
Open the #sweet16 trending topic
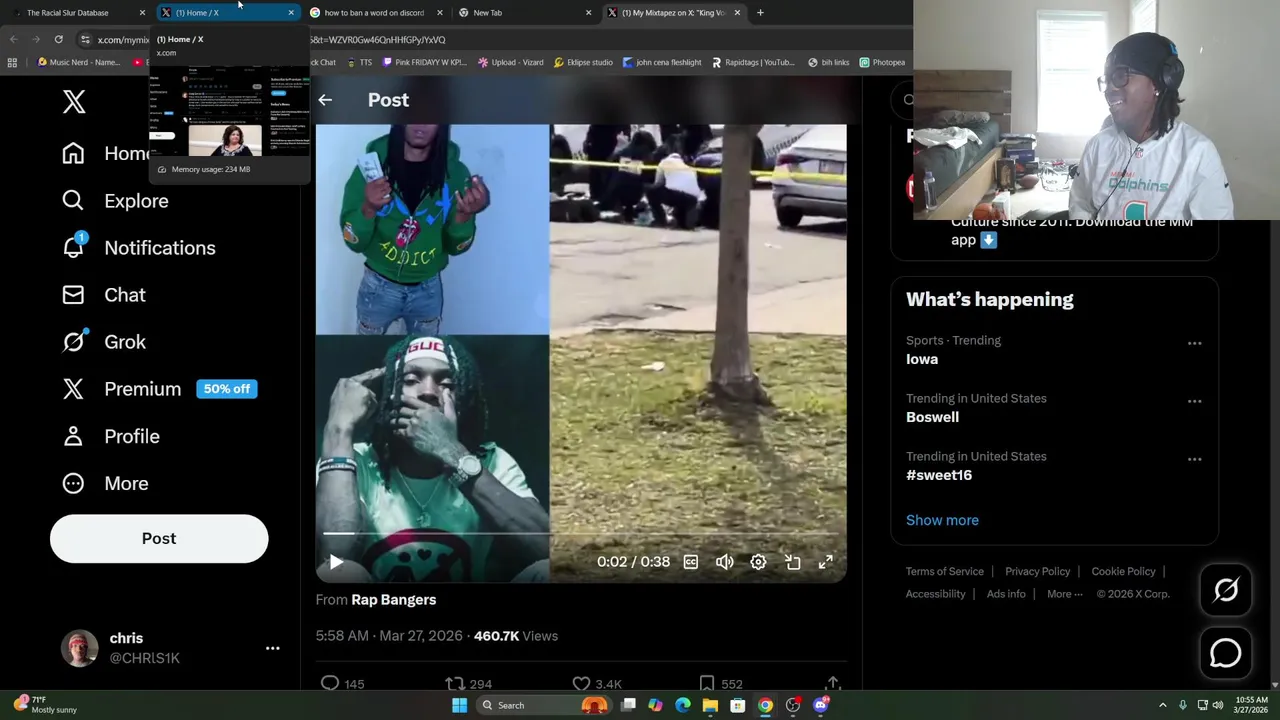pos(1054,466)
